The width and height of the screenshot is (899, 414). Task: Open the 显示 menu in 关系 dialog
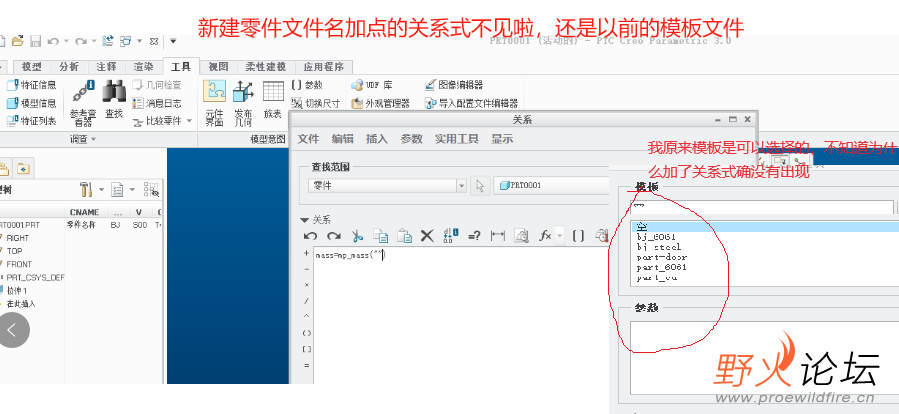[x=502, y=139]
